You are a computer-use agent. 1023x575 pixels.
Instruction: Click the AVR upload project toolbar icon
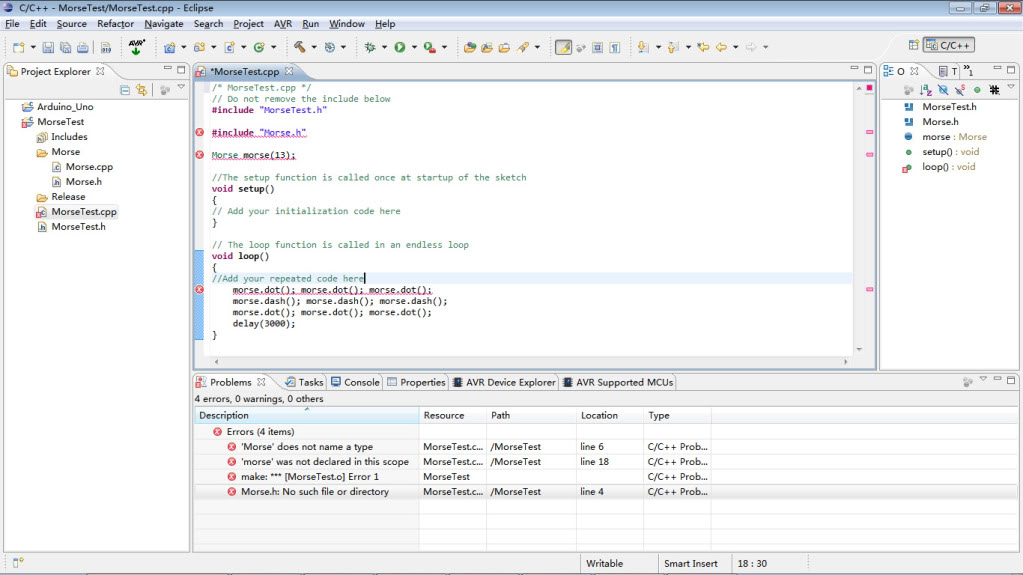(x=136, y=47)
